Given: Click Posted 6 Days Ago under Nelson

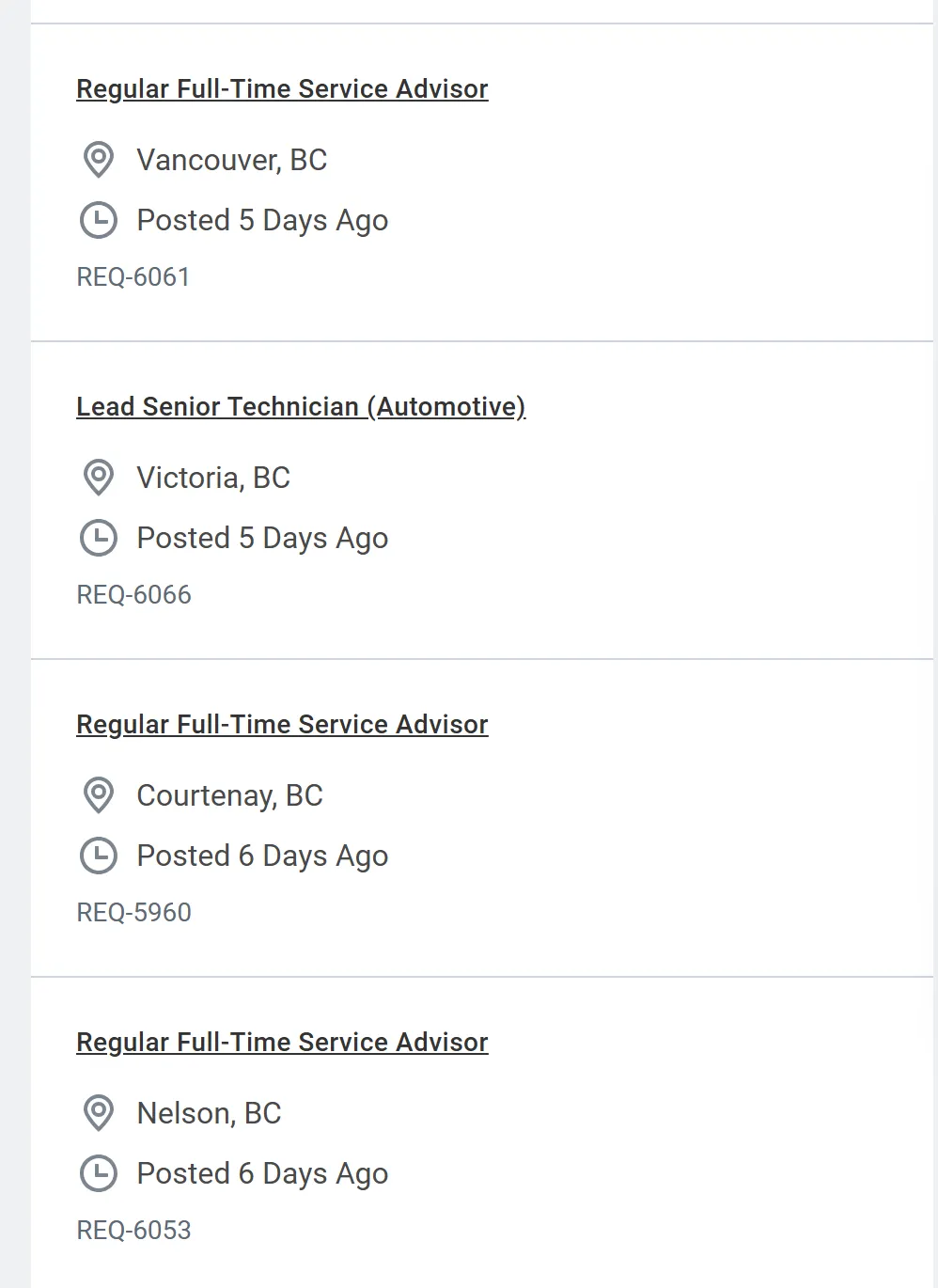Looking at the screenshot, I should pyautogui.click(x=262, y=1173).
